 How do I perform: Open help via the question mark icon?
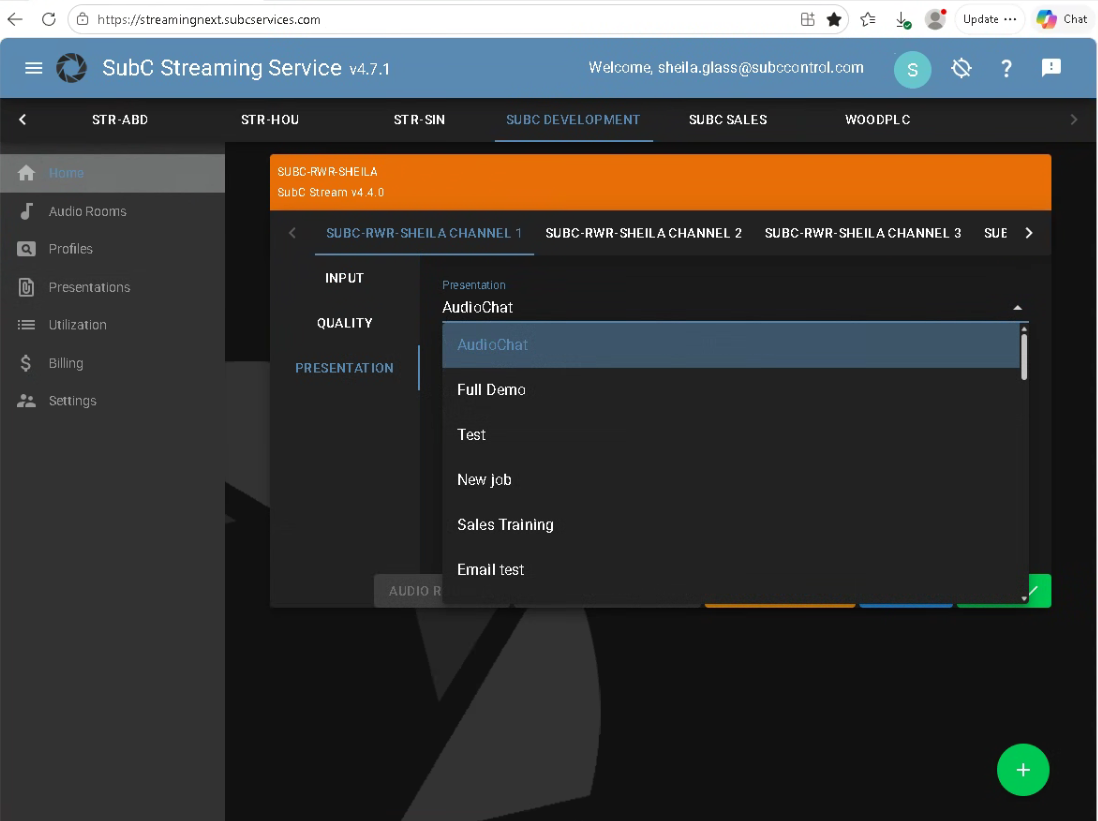[1006, 68]
